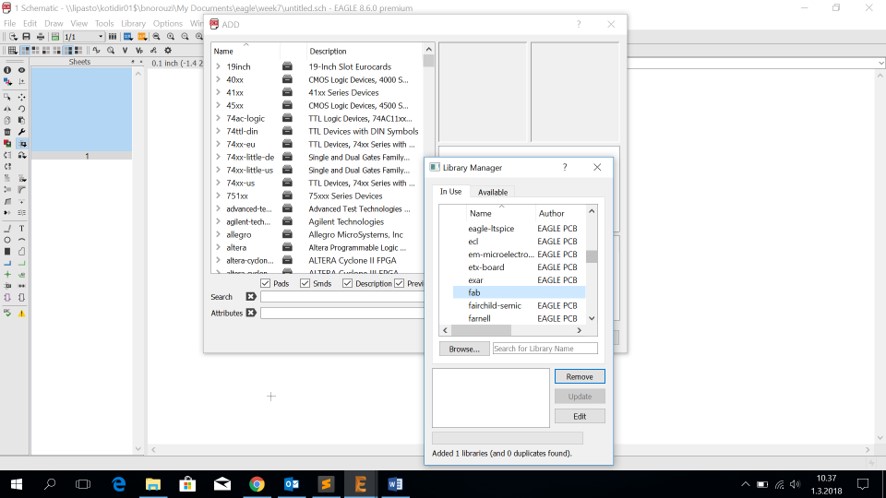The image size is (886, 498).
Task: Select the Change wrench tool
Action: coord(21,132)
